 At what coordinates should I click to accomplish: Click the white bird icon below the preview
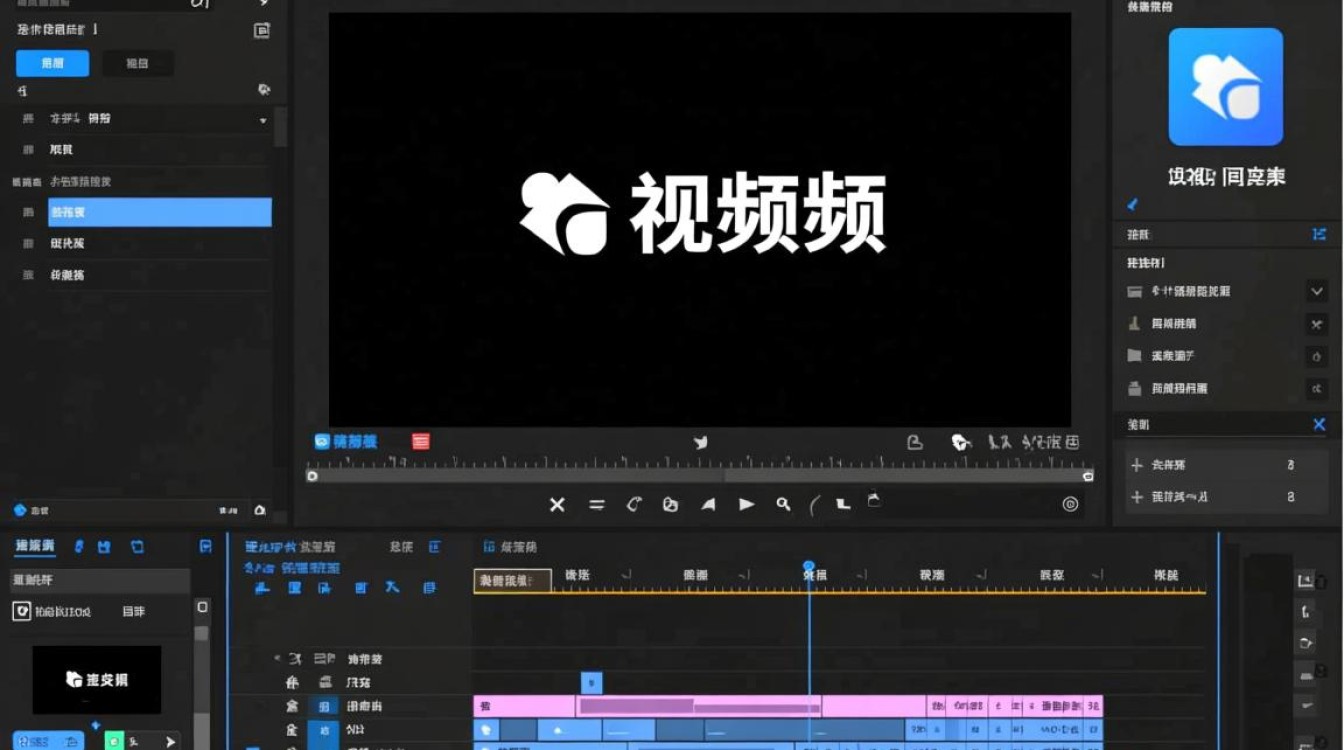coord(701,442)
